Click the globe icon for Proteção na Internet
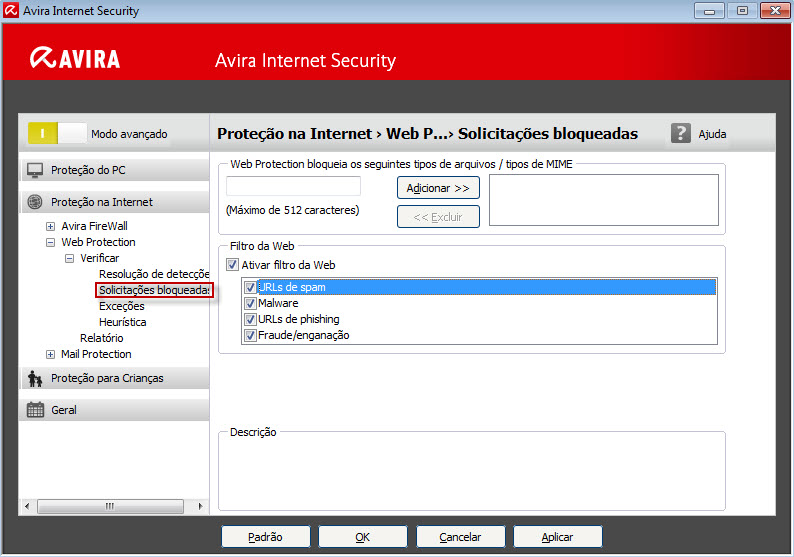794x557 pixels. click(x=35, y=202)
